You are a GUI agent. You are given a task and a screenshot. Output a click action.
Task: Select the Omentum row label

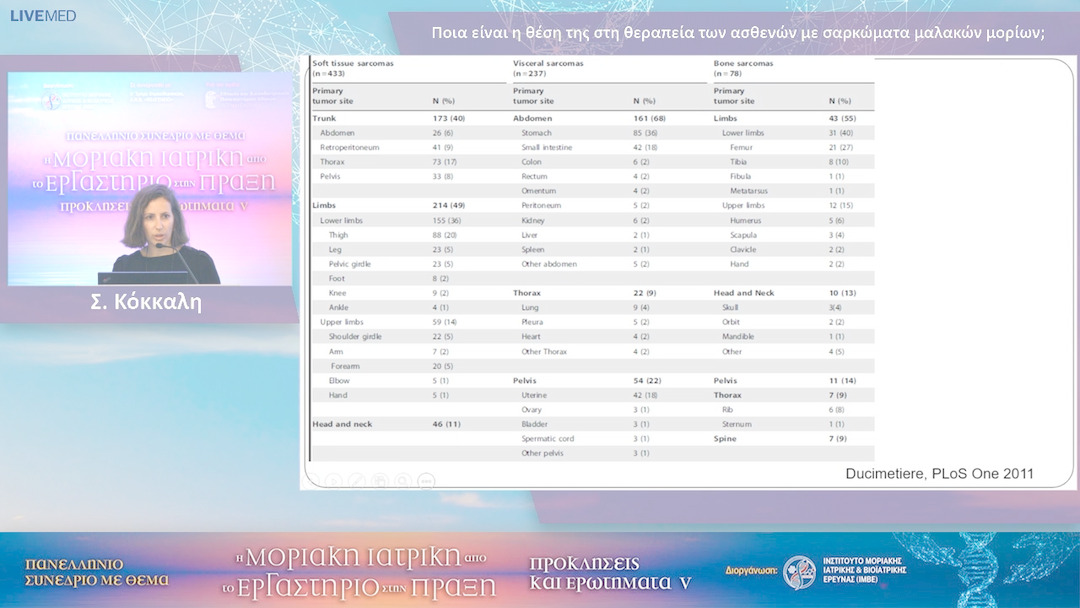pyautogui.click(x=539, y=191)
